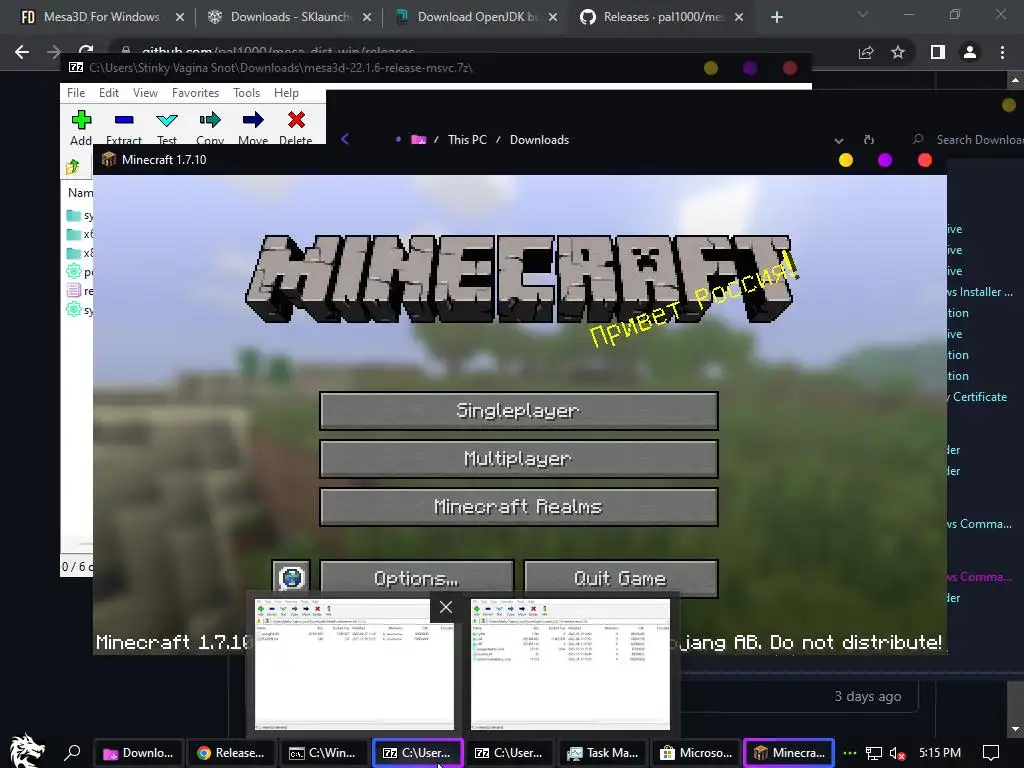Screen dimensions: 1024x768
Task: Click the red Delete X in 7-Zip
Action: click(296, 120)
